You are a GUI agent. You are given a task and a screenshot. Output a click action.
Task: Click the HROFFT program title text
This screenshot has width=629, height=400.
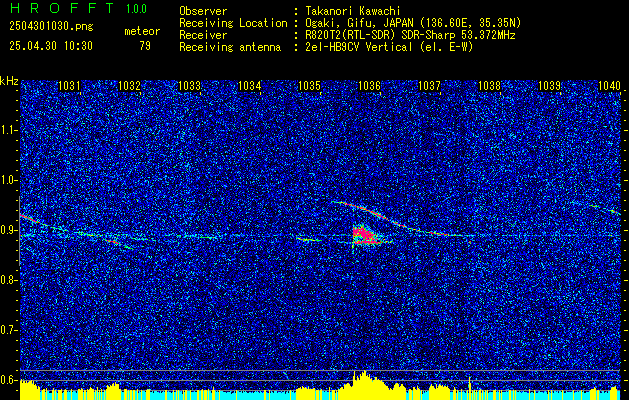[61, 8]
